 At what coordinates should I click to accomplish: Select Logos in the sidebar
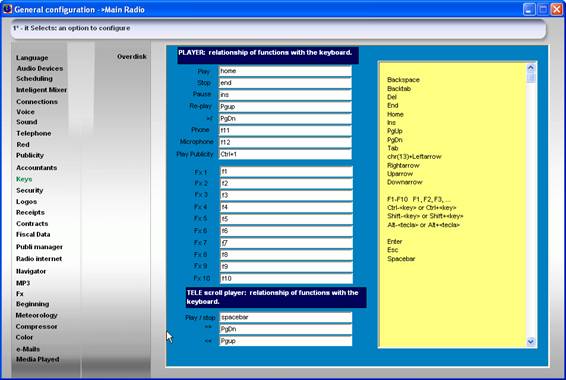point(26,202)
